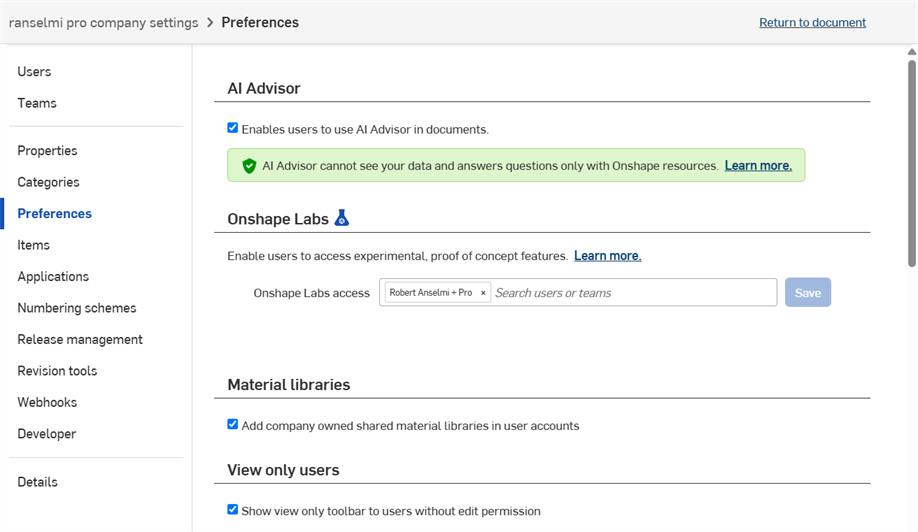
Task: Toggle the company material libraries checkbox
Action: (232, 424)
